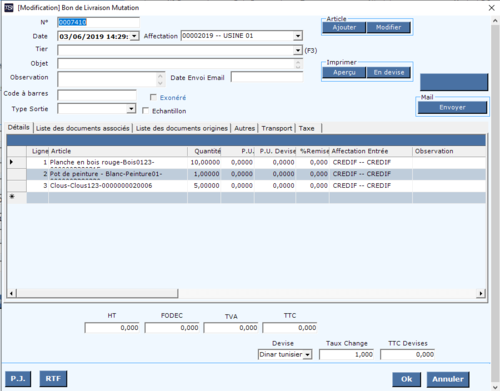
Task: Click the app icon in the title bar
Action: [x=9, y=7]
